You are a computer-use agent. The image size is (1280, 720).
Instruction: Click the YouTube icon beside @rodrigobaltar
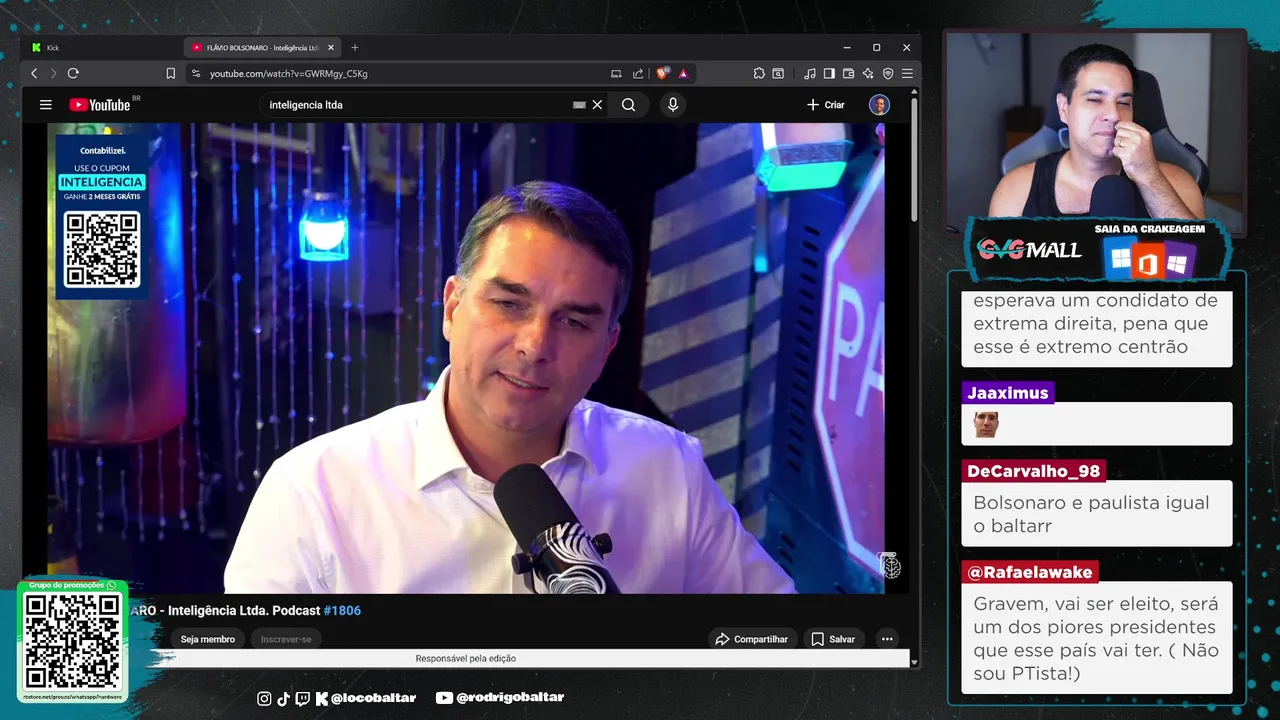444,698
